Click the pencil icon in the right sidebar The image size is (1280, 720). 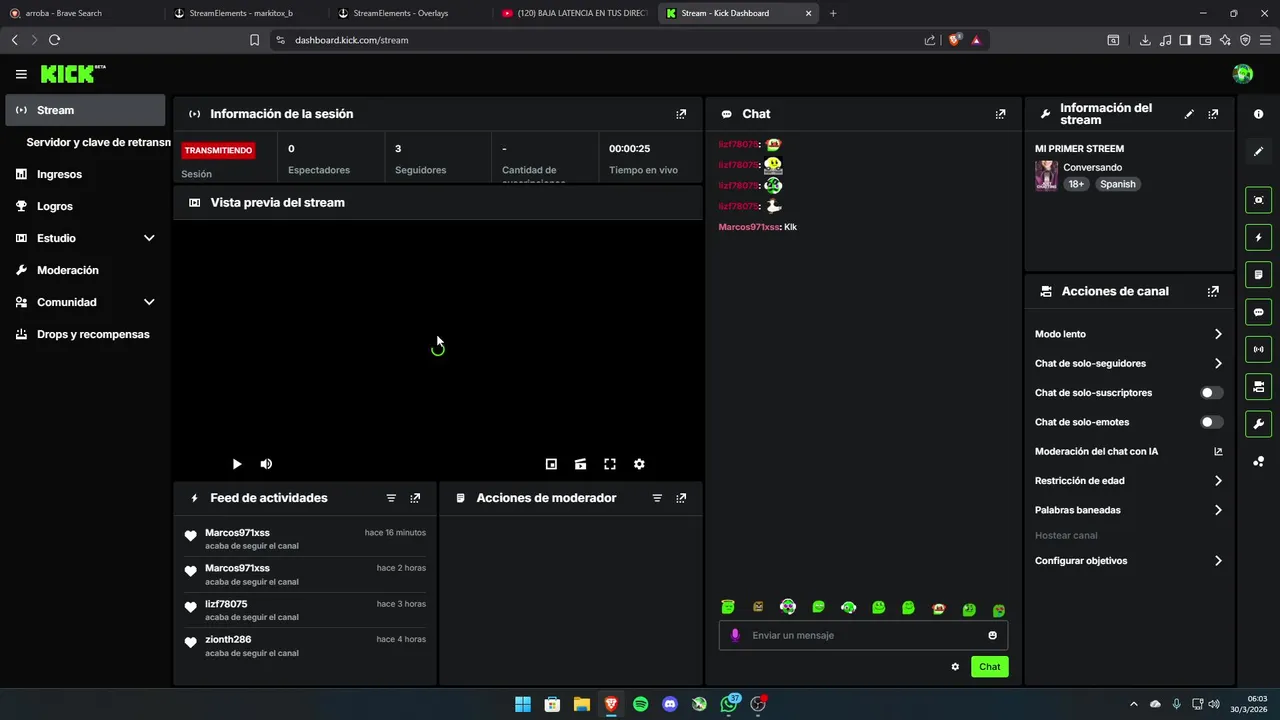1259,152
